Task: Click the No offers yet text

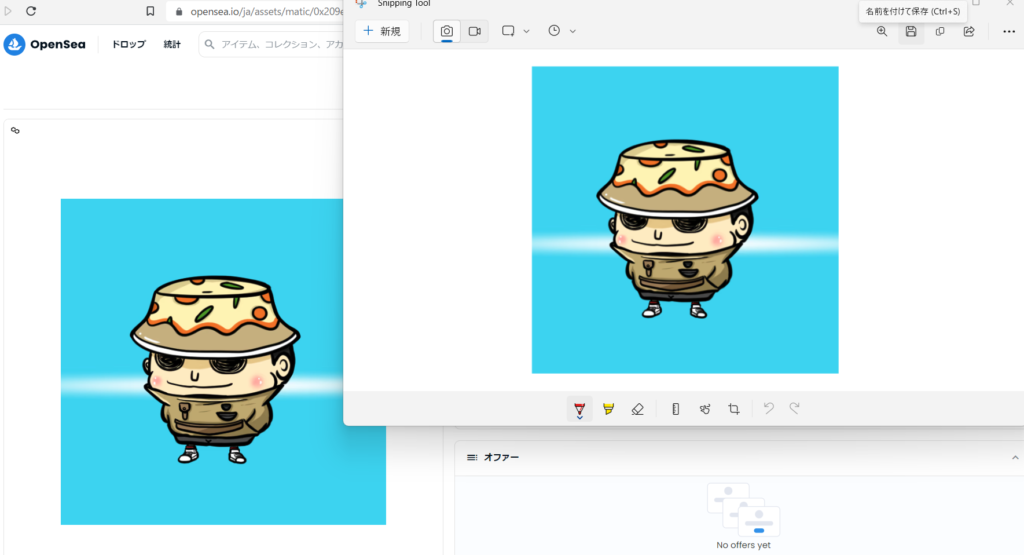Action: [x=743, y=545]
